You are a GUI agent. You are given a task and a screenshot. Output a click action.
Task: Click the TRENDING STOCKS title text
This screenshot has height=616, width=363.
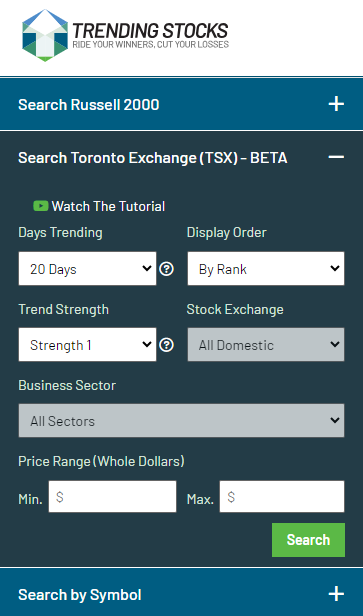pyautogui.click(x=150, y=31)
